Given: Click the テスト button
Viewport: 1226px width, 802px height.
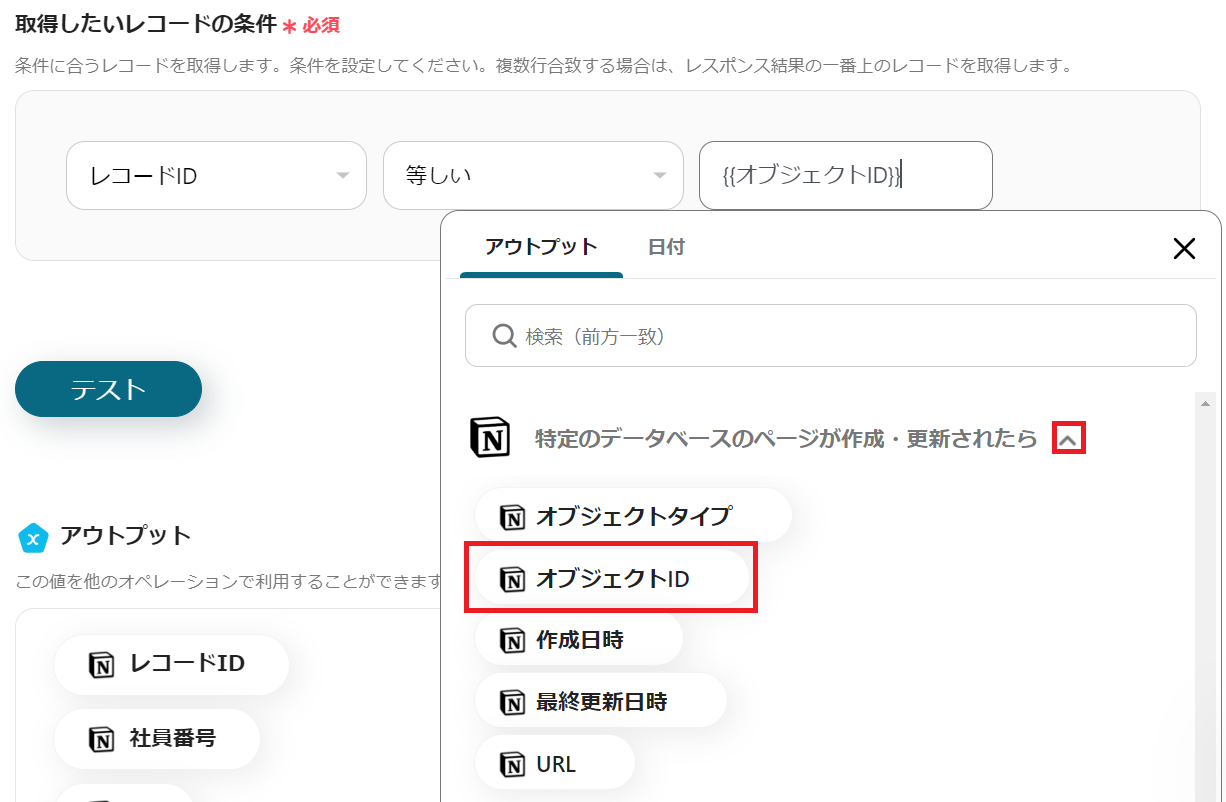Looking at the screenshot, I should pos(108,389).
